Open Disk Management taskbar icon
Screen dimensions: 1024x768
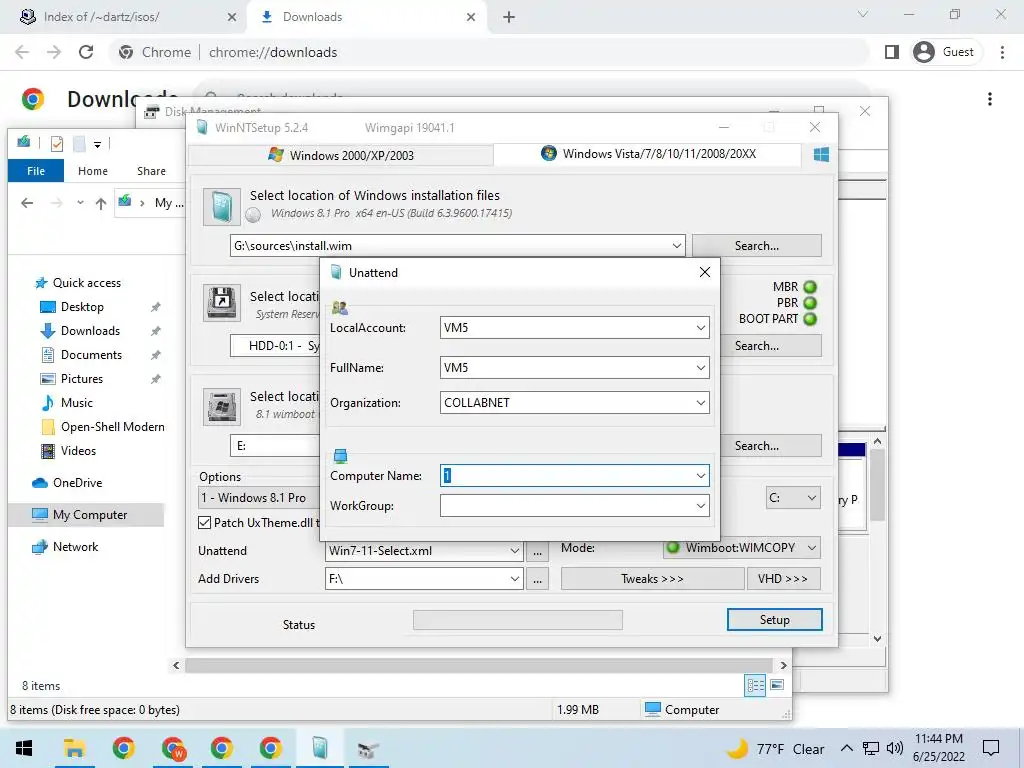(368, 748)
